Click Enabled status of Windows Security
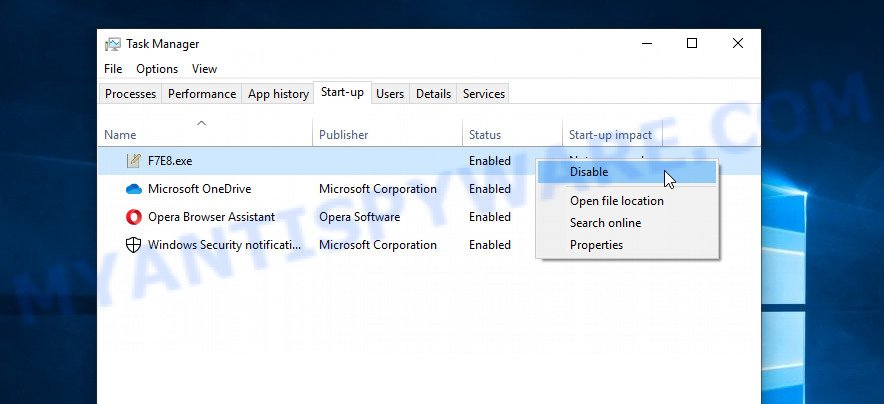The height and width of the screenshot is (404, 884). pos(490,245)
